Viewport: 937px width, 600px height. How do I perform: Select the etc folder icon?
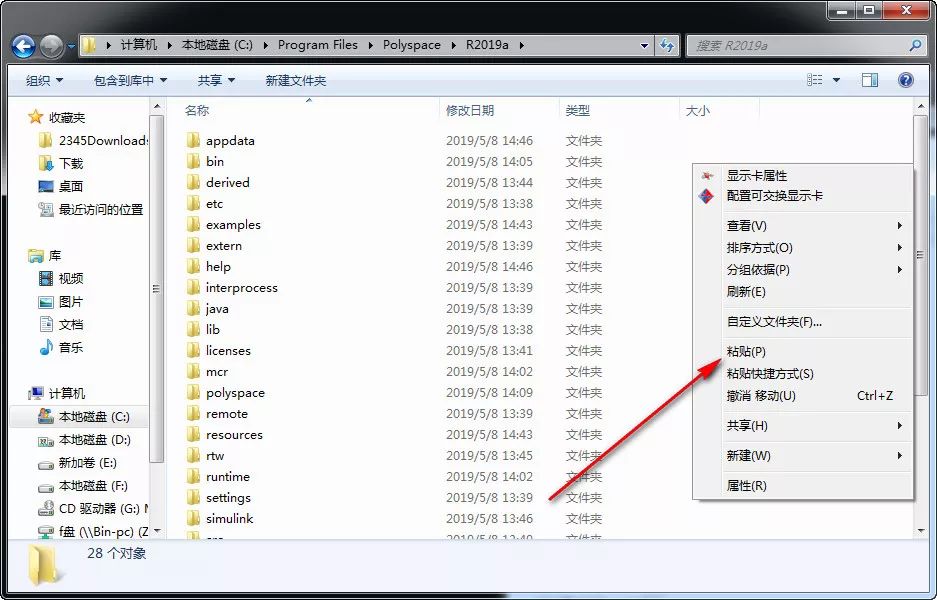click(193, 204)
